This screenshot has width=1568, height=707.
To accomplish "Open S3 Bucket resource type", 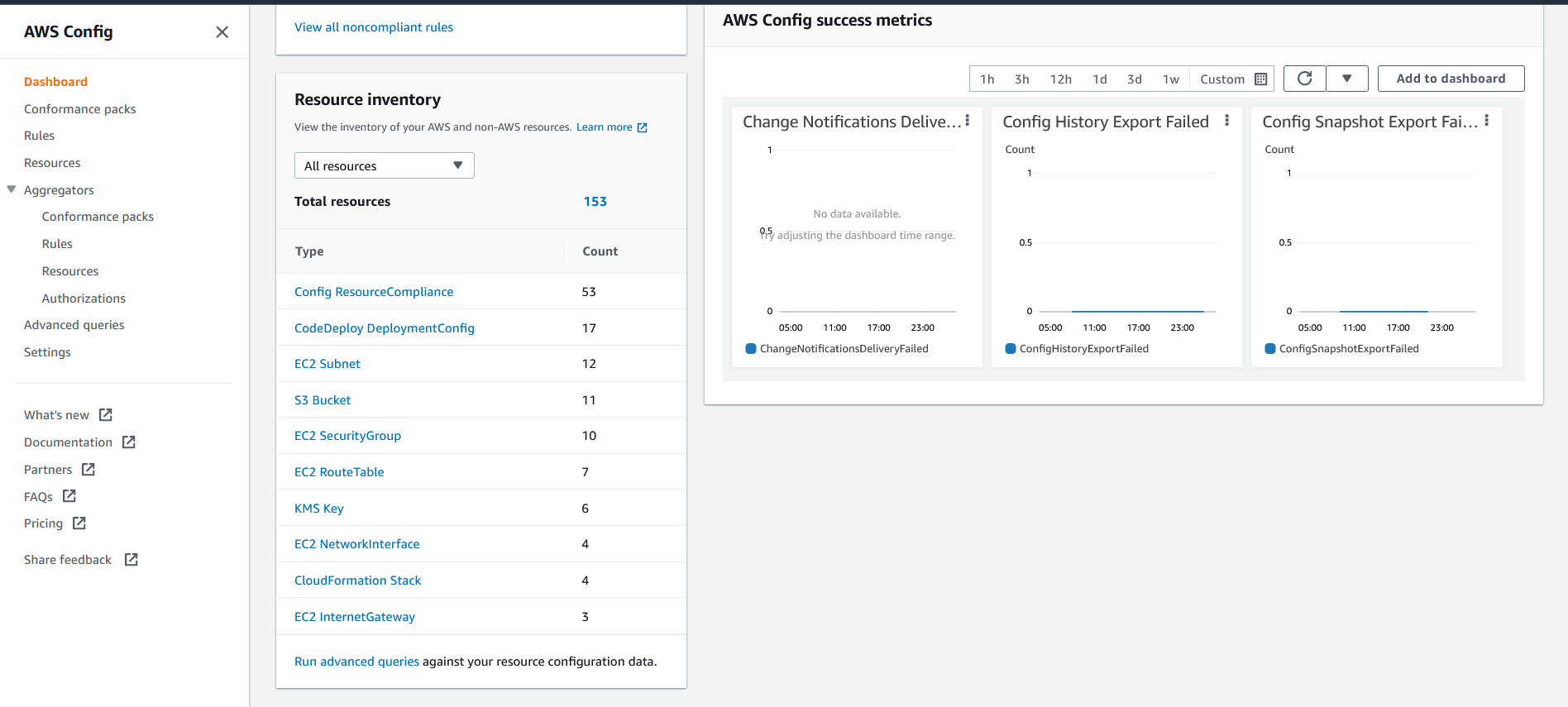I will tap(323, 400).
